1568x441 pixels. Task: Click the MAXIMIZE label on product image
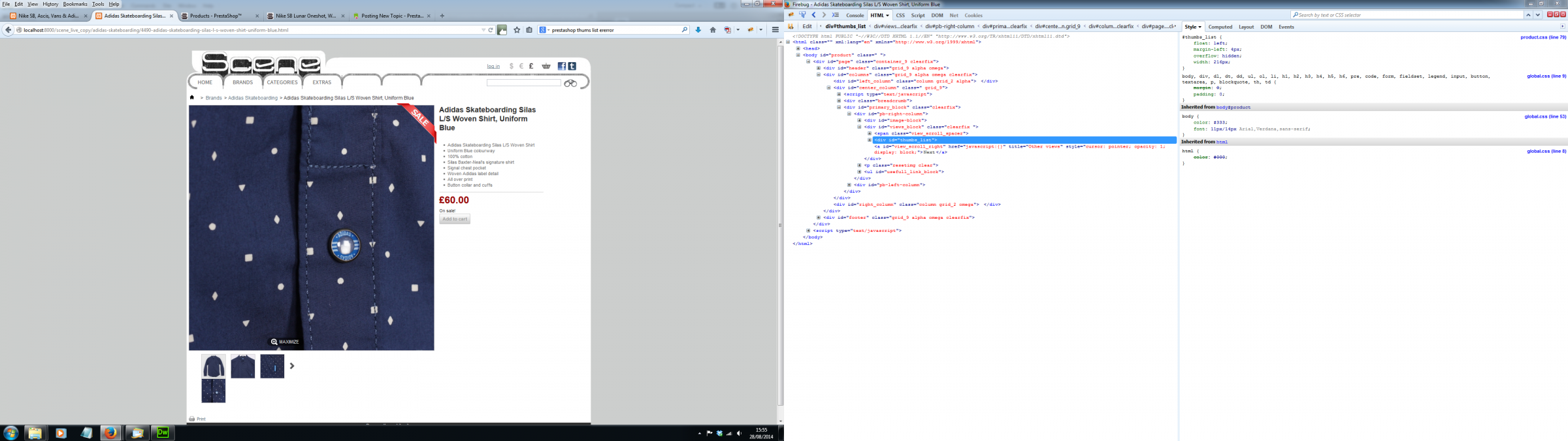pyautogui.click(x=289, y=342)
